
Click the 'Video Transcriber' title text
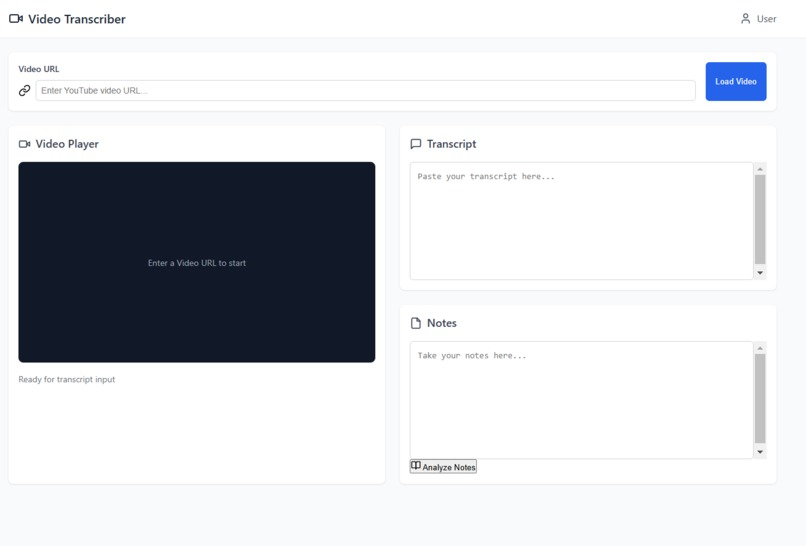point(77,19)
